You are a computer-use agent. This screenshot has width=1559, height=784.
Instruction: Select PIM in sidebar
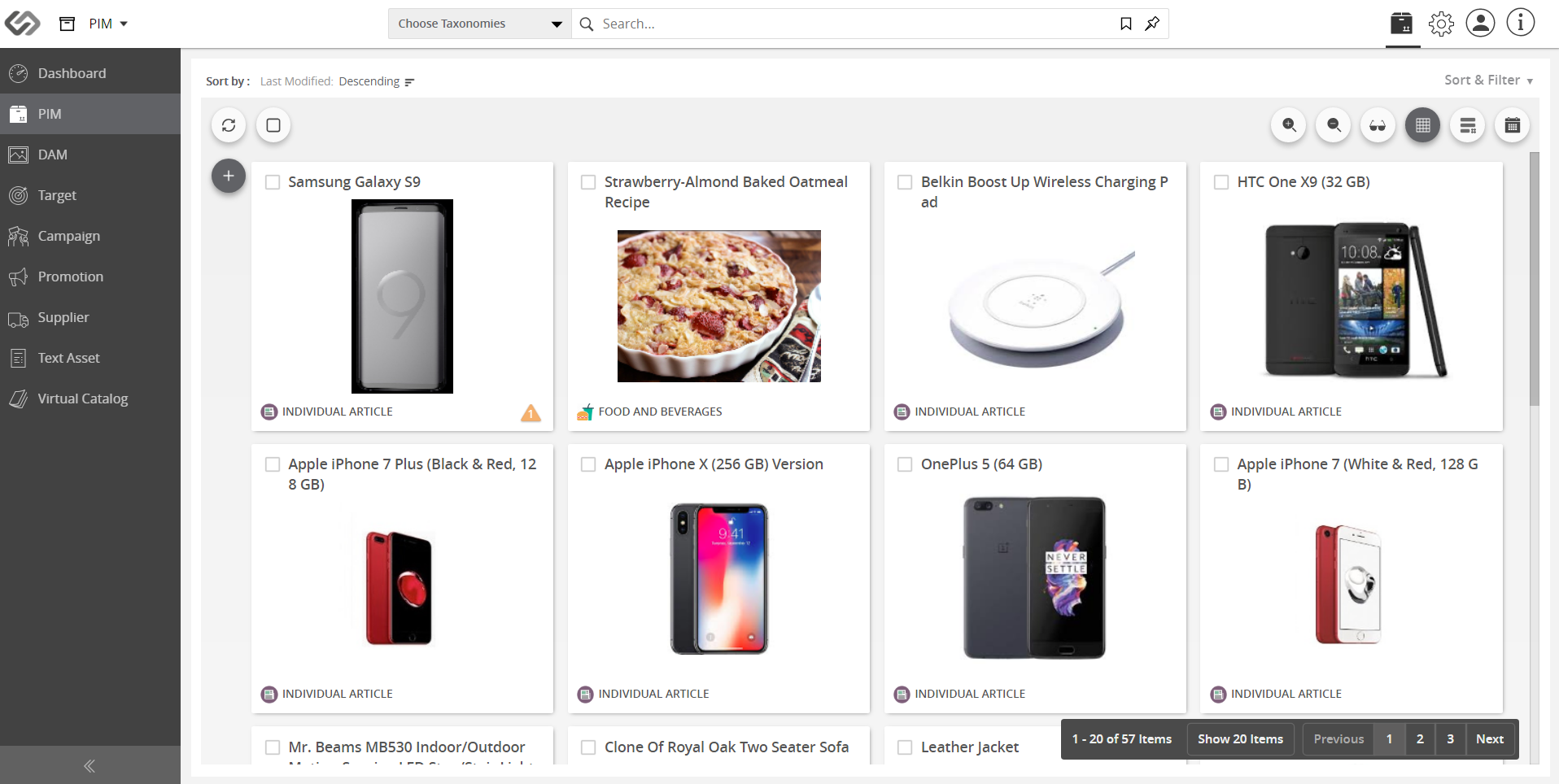[90, 114]
